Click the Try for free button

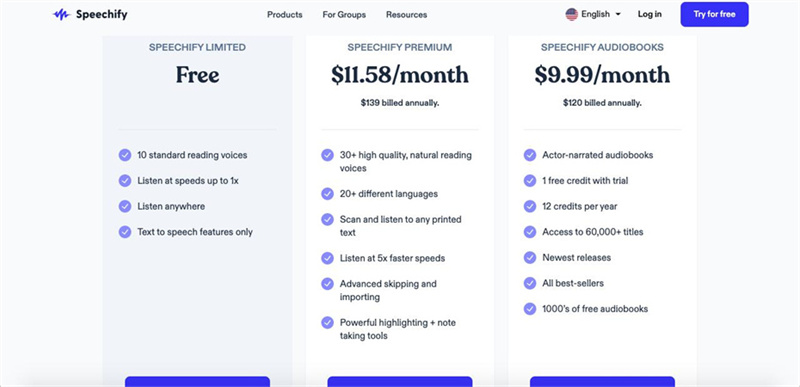(714, 14)
